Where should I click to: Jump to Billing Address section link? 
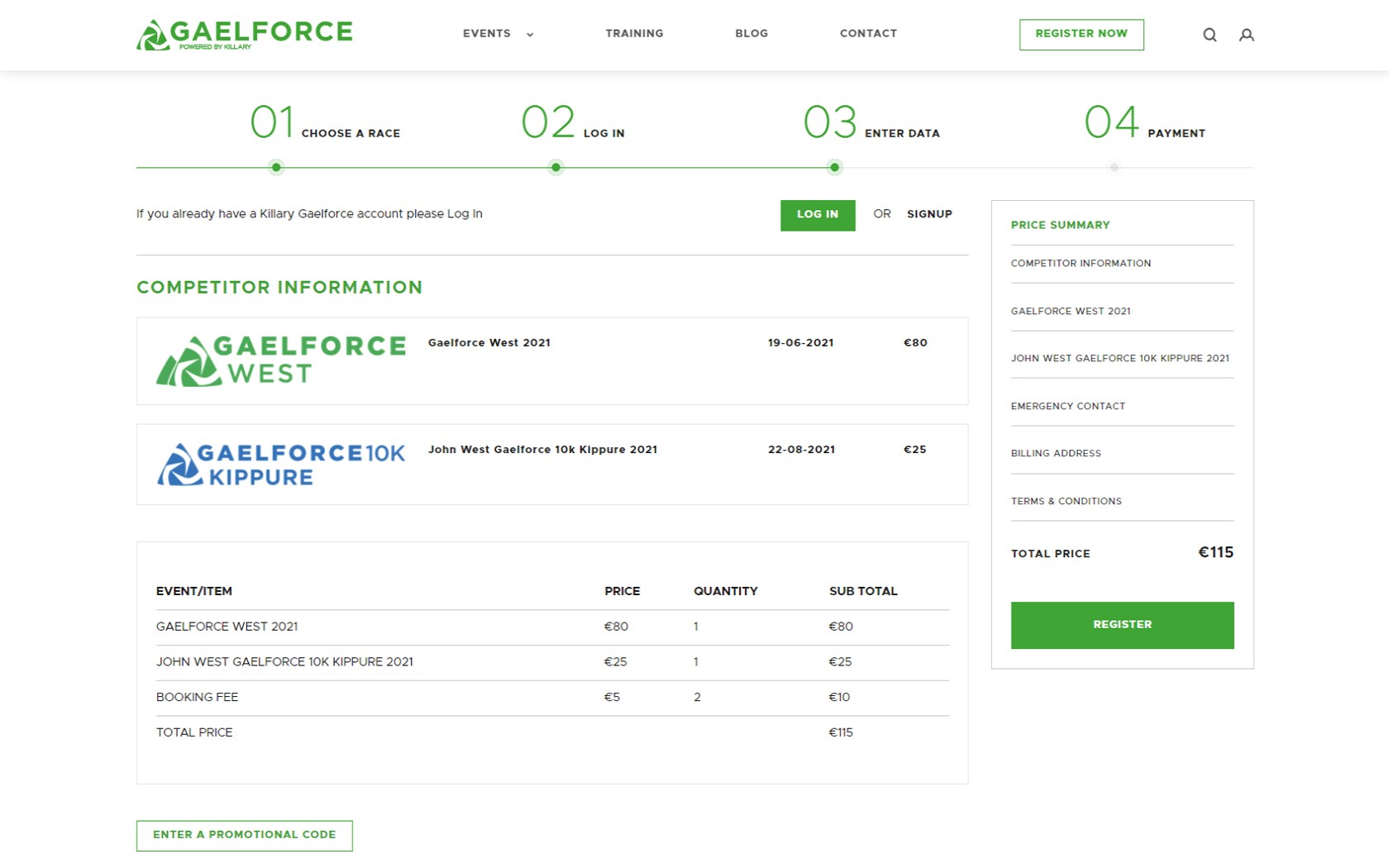tap(1056, 454)
